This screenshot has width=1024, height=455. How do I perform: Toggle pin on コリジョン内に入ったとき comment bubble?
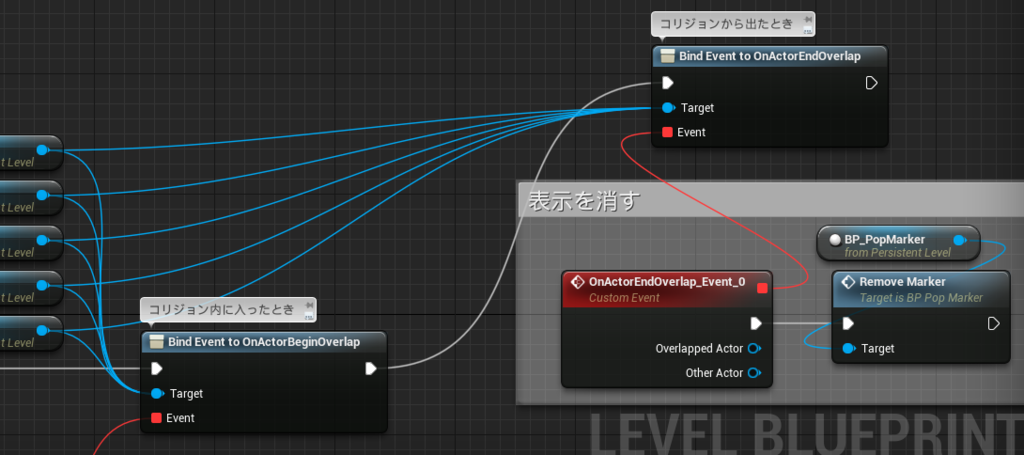coord(308,306)
